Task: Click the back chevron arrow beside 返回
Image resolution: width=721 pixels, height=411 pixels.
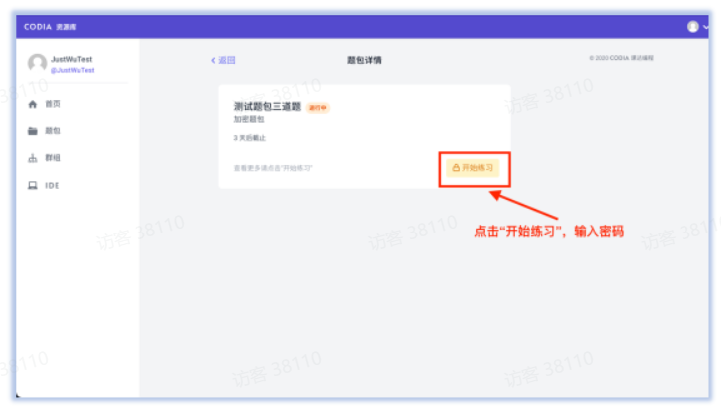Action: click(x=213, y=61)
